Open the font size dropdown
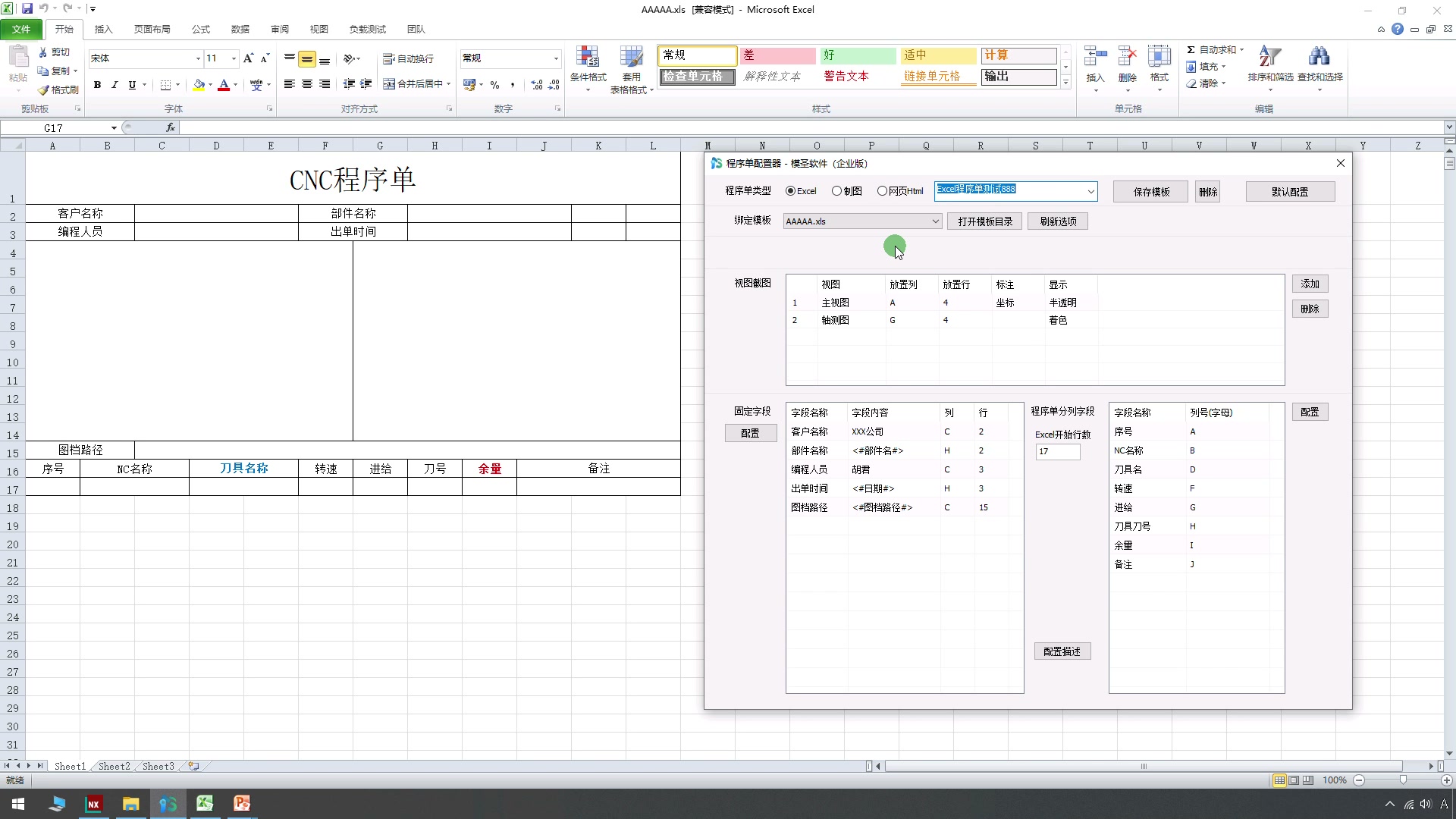 point(234,58)
